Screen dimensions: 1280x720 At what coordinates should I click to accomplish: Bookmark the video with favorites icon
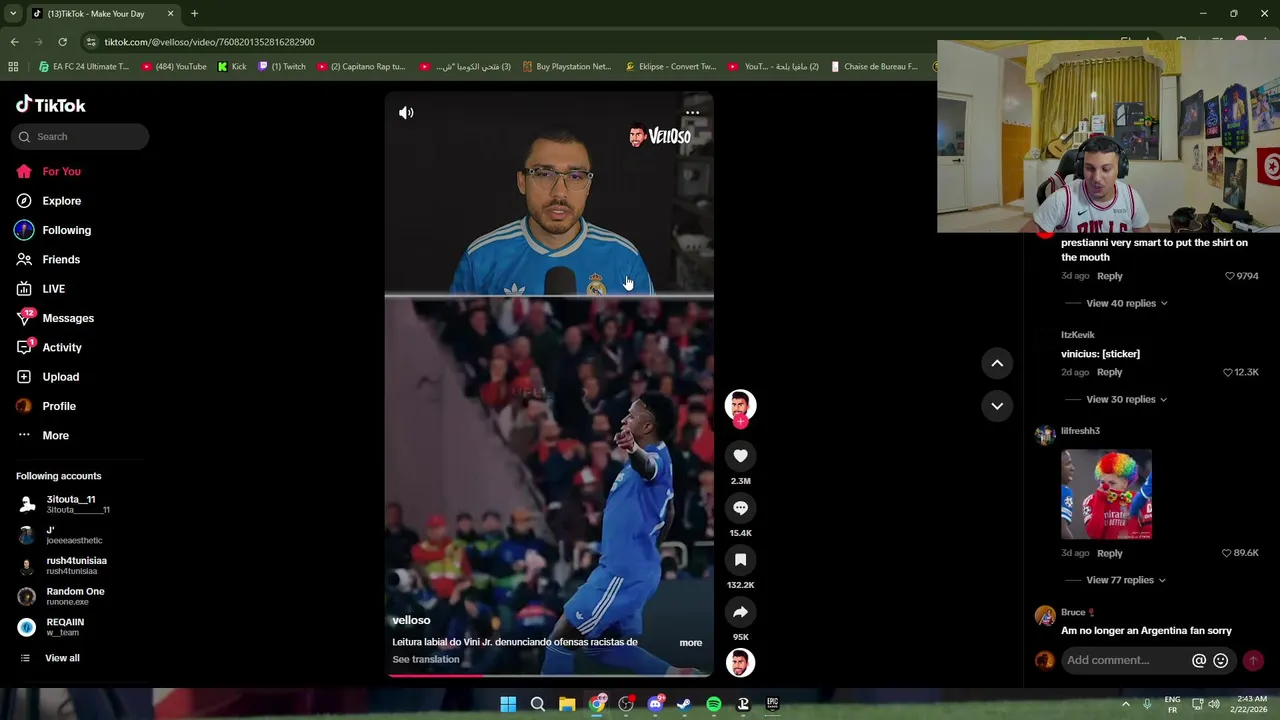tap(740, 560)
